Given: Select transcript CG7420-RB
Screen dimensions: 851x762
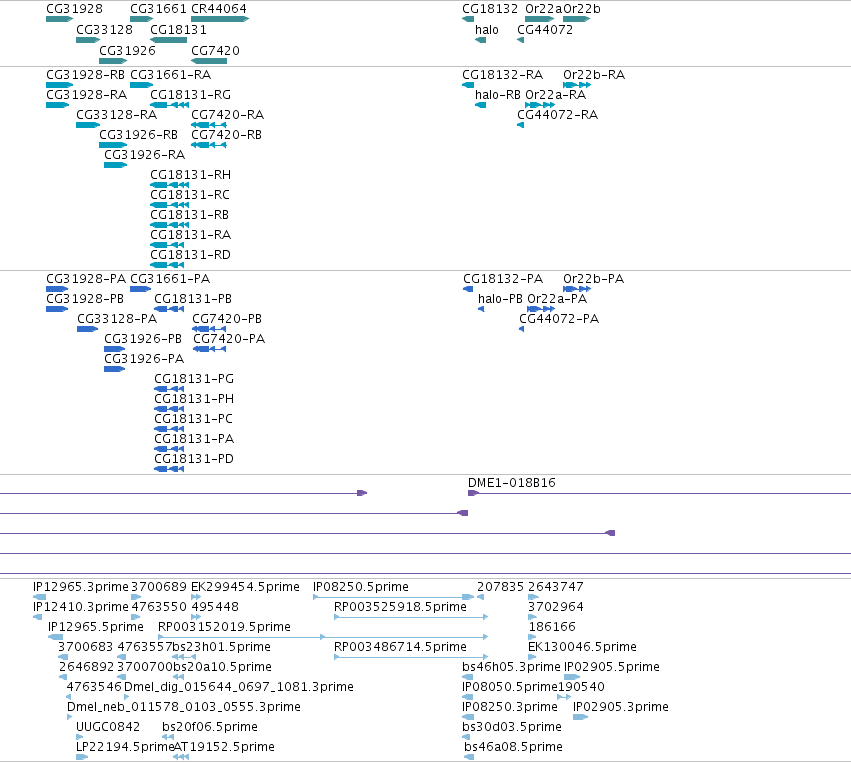Looking at the screenshot, I should [x=209, y=145].
